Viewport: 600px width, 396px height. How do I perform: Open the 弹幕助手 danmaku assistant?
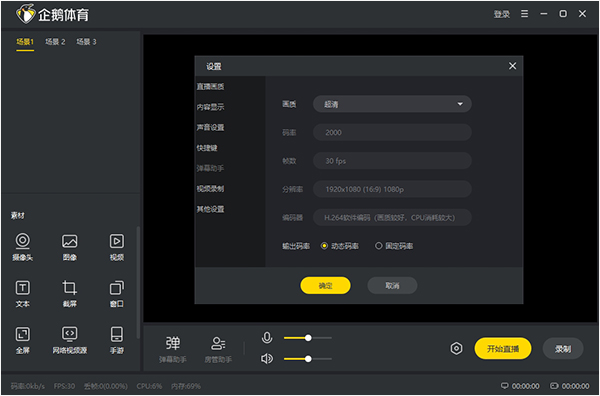[x=173, y=349]
